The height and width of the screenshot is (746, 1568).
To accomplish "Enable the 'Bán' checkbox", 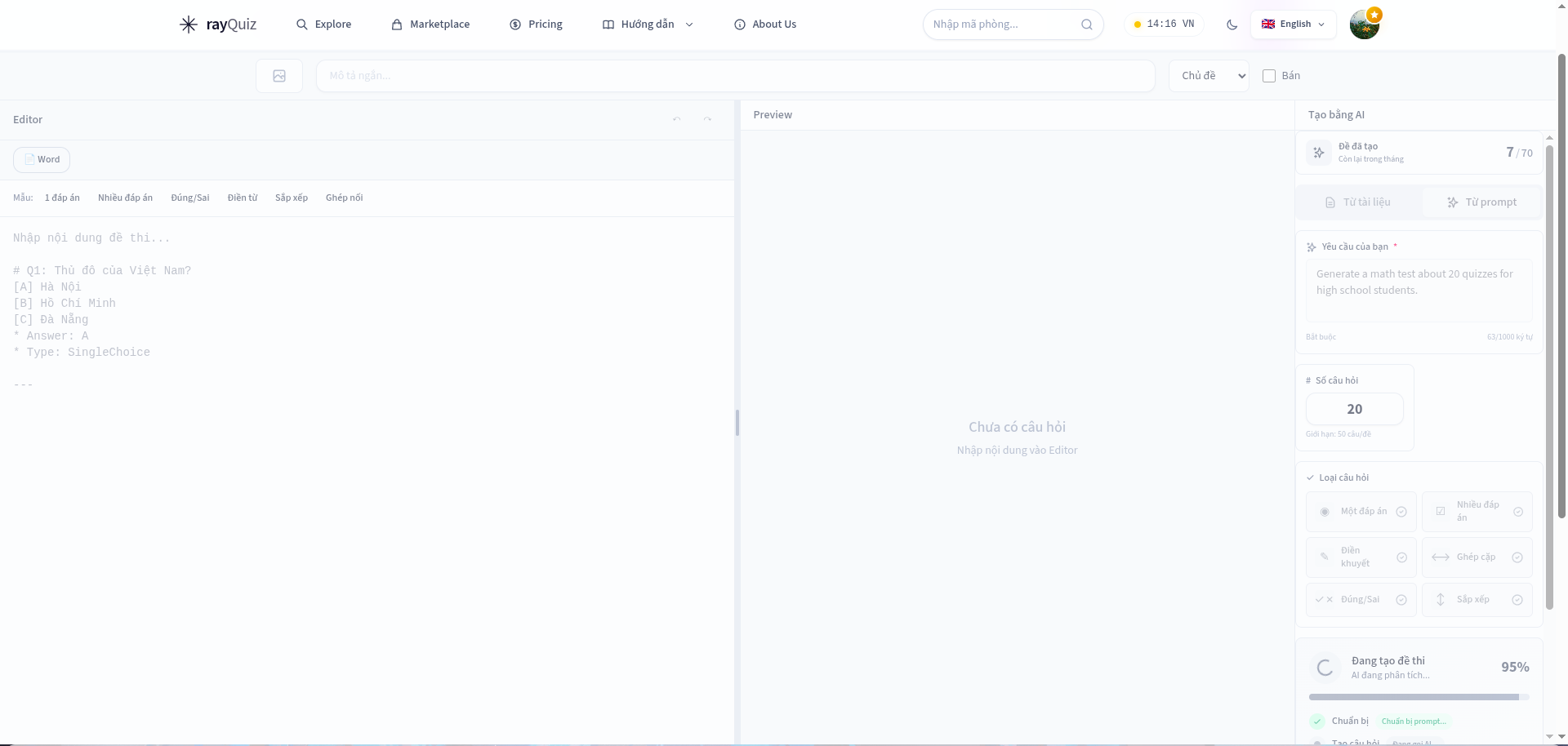I will click(1269, 75).
